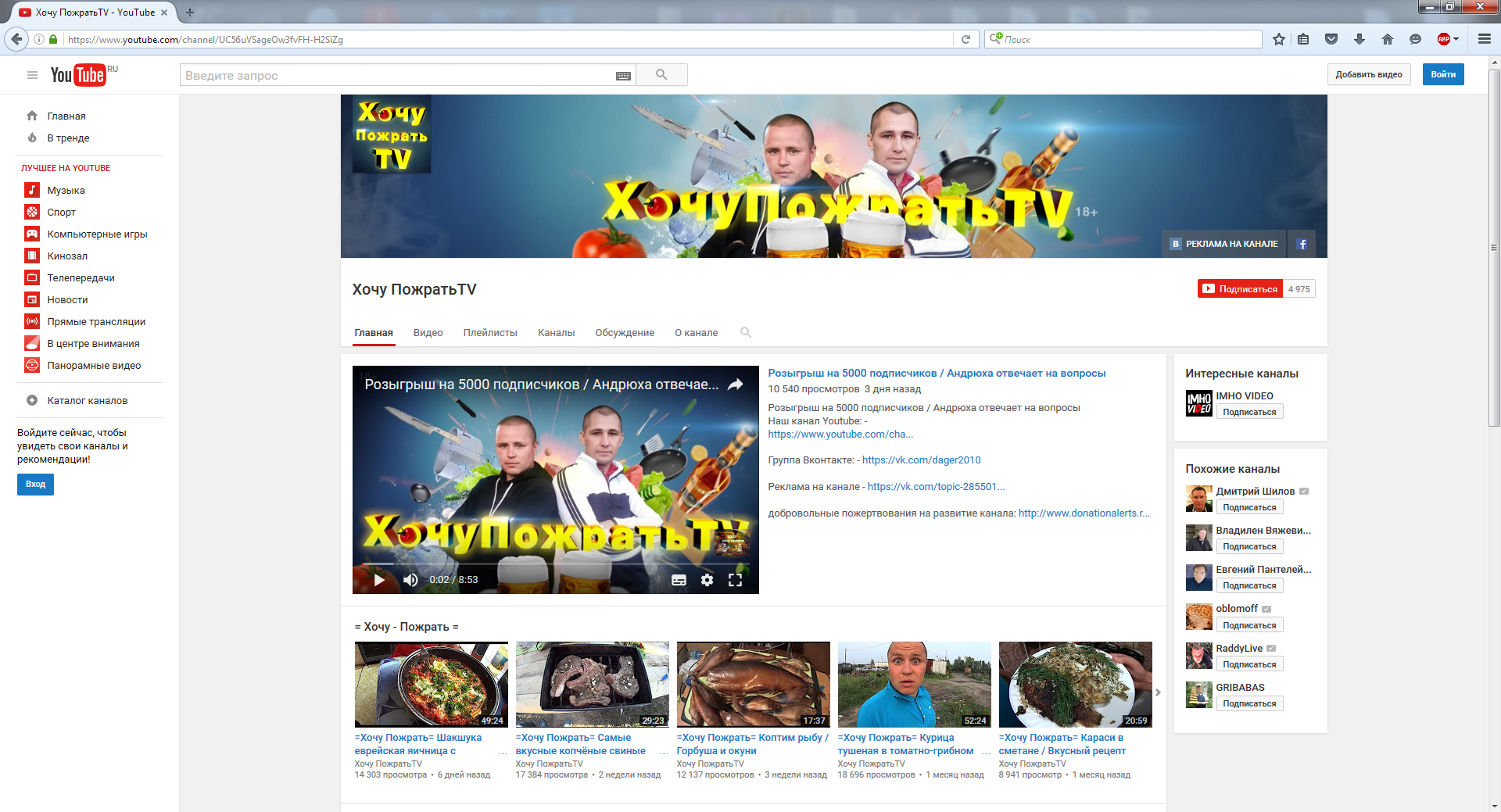The image size is (1501, 812).
Task: Open the Шакшука video thumbnail
Action: [431, 685]
